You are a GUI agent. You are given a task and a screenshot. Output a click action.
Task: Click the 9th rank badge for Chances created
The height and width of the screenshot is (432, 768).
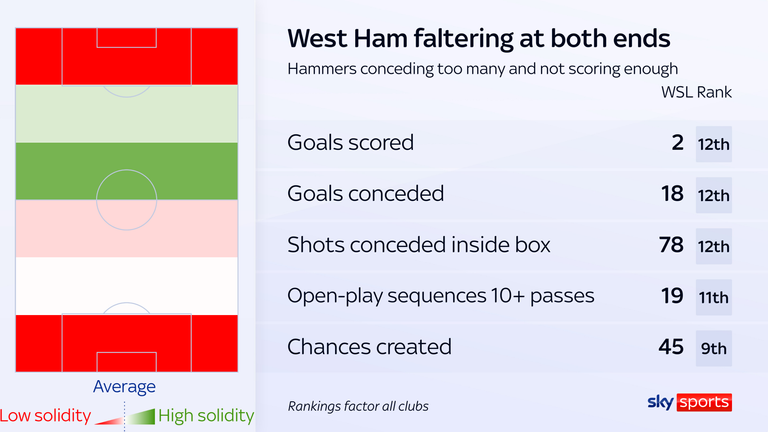tap(713, 348)
